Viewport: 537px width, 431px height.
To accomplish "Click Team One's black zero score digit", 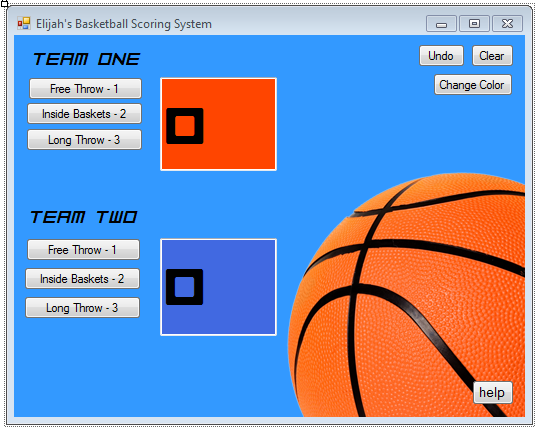I will [185, 126].
